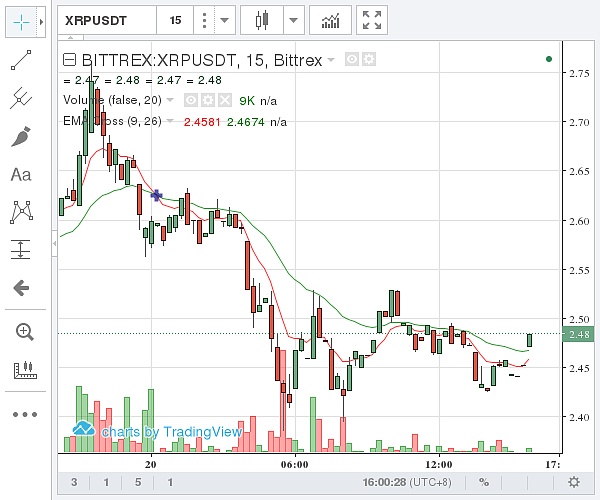Open more tools ellipsis menu
The image size is (600, 500).
(x=25, y=414)
